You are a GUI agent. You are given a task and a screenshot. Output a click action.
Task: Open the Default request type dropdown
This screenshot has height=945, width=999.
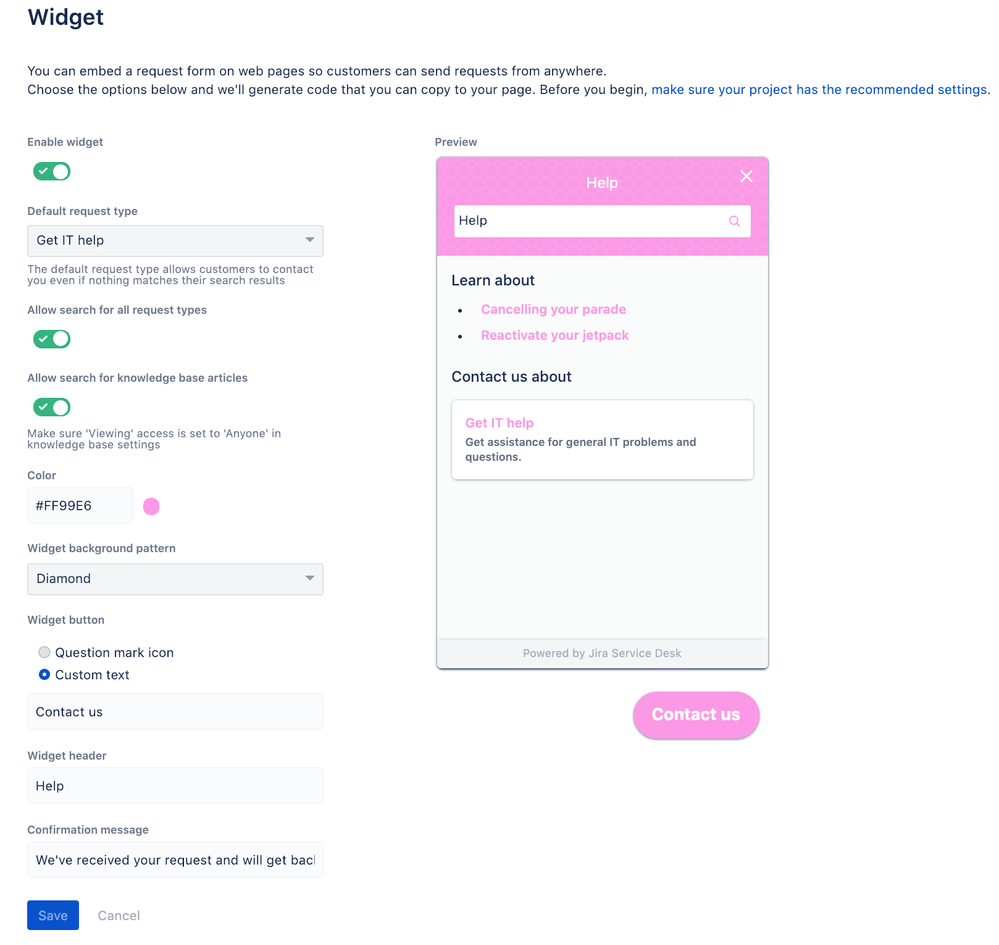[x=175, y=240]
